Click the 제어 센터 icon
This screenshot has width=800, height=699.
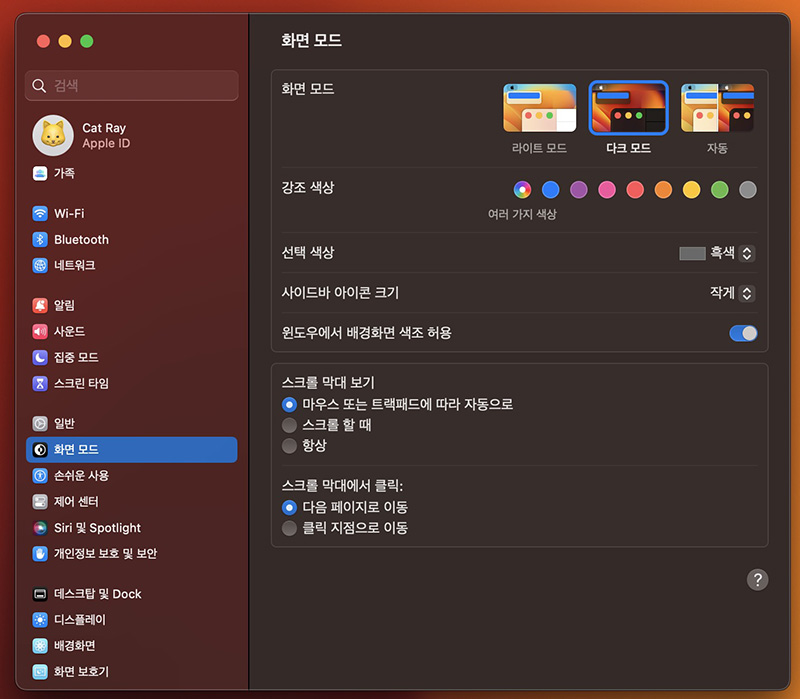(x=40, y=502)
